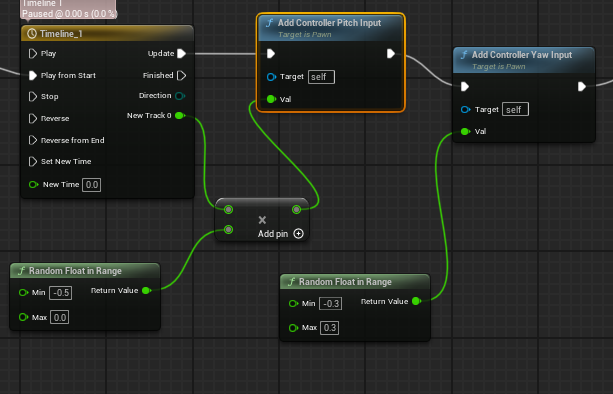Edit Max field showing 0.0

[x=59, y=317]
